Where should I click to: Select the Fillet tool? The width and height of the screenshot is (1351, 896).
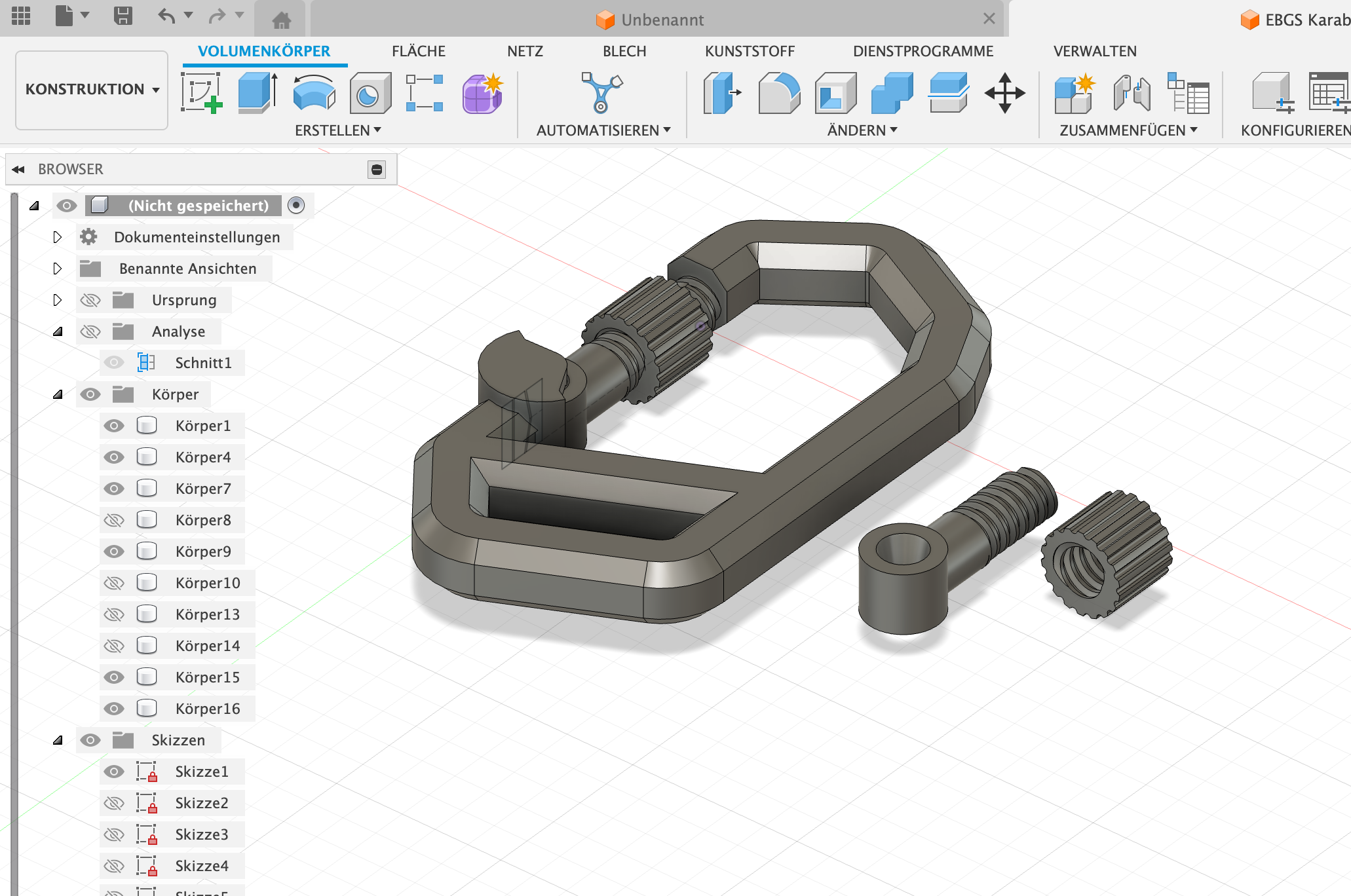779,94
